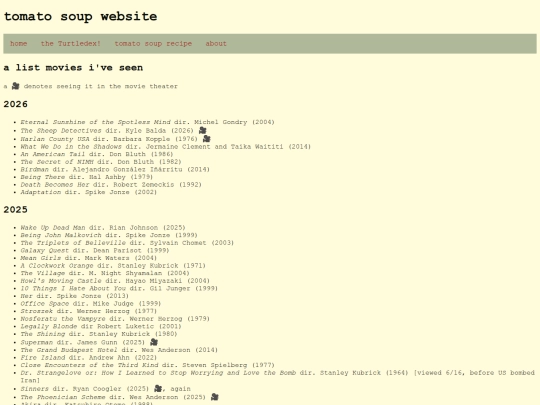This screenshot has width=540, height=405.
Task: Click Being John Malkovich entry
Action: tap(109, 235)
